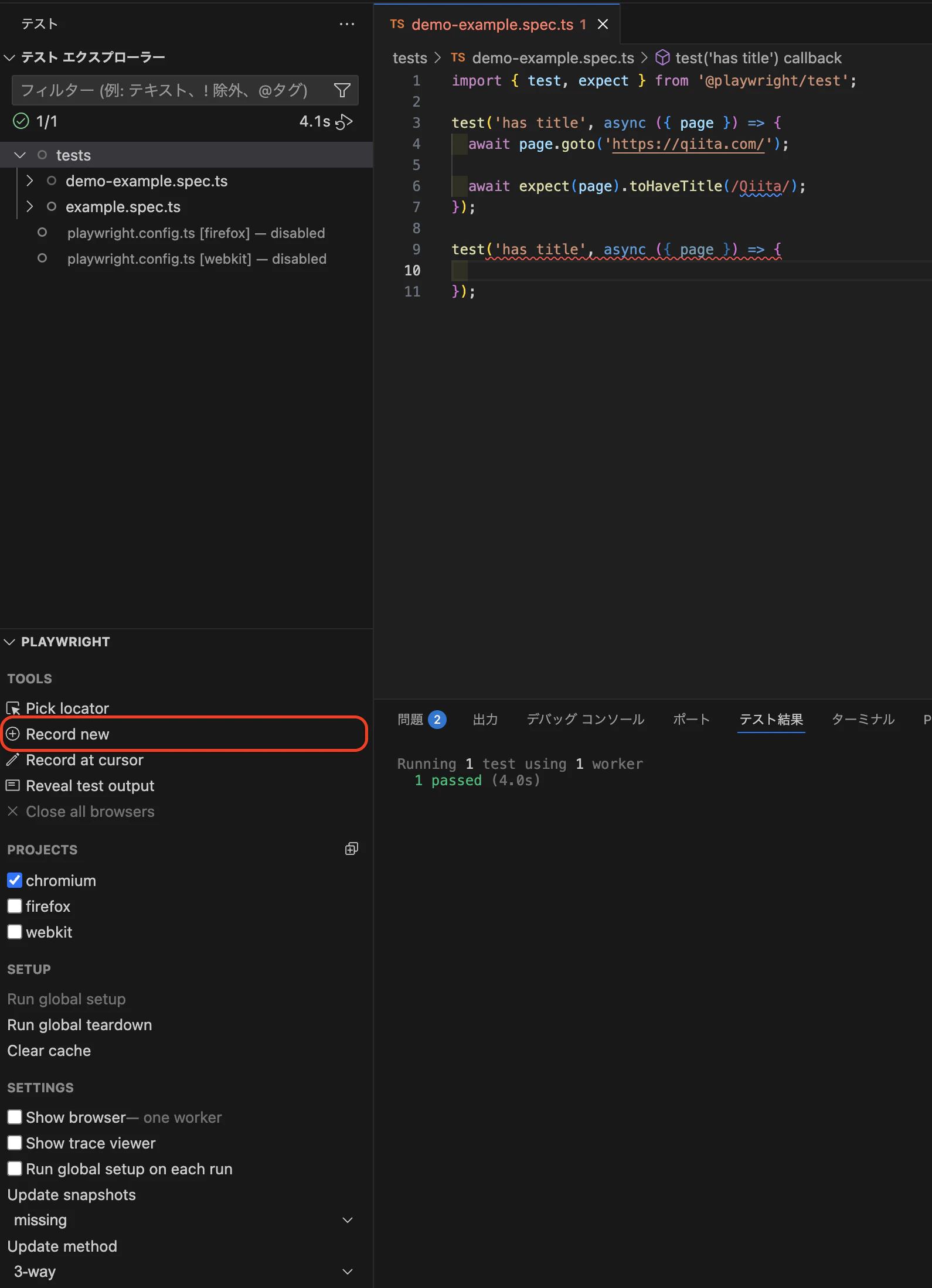
Task: Expand the example.spec.ts tree item
Action: pos(29,206)
